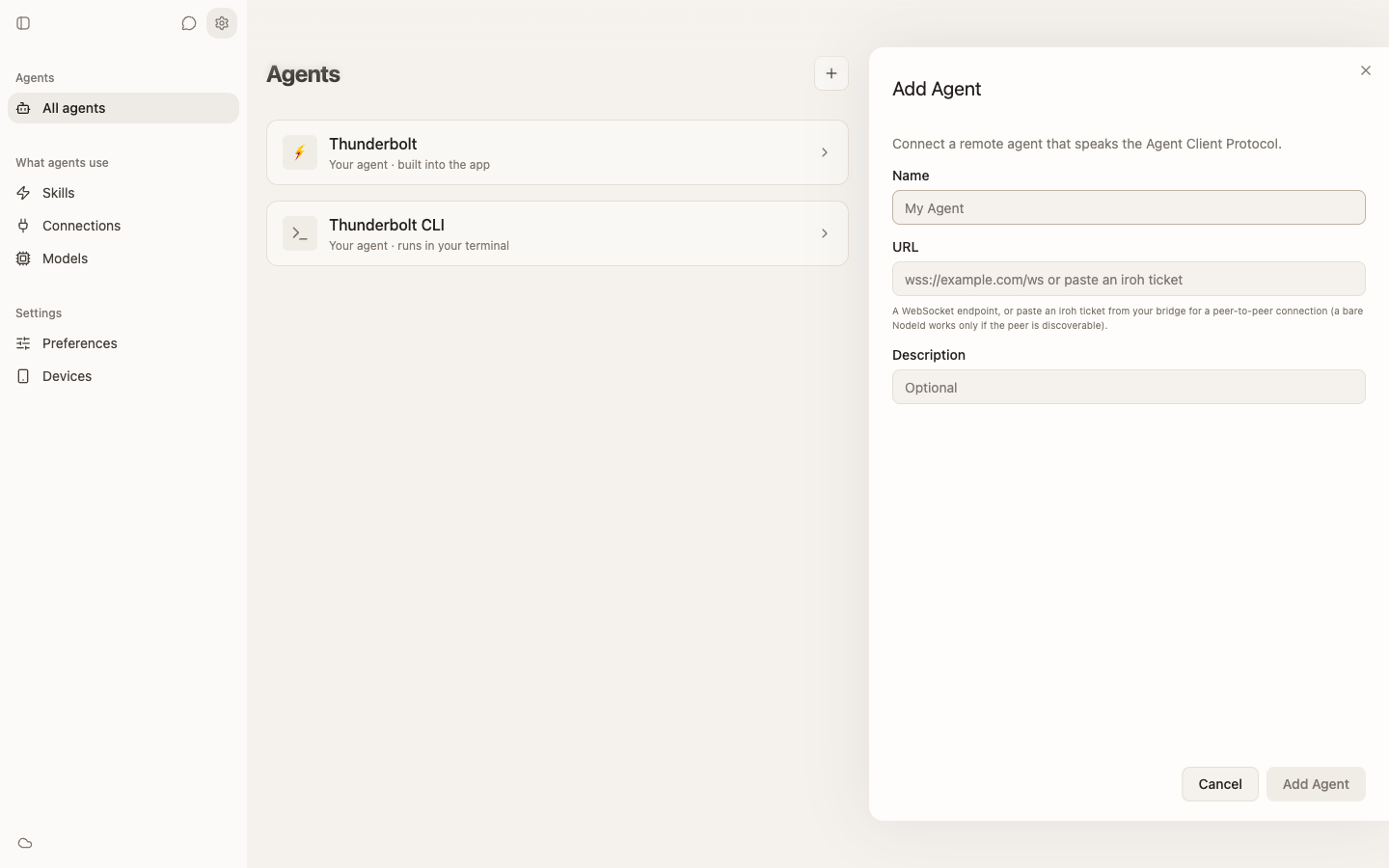Screen dimensions: 1389x868
Task: Click the Agent Client Protocol description text
Action: (x=1087, y=144)
